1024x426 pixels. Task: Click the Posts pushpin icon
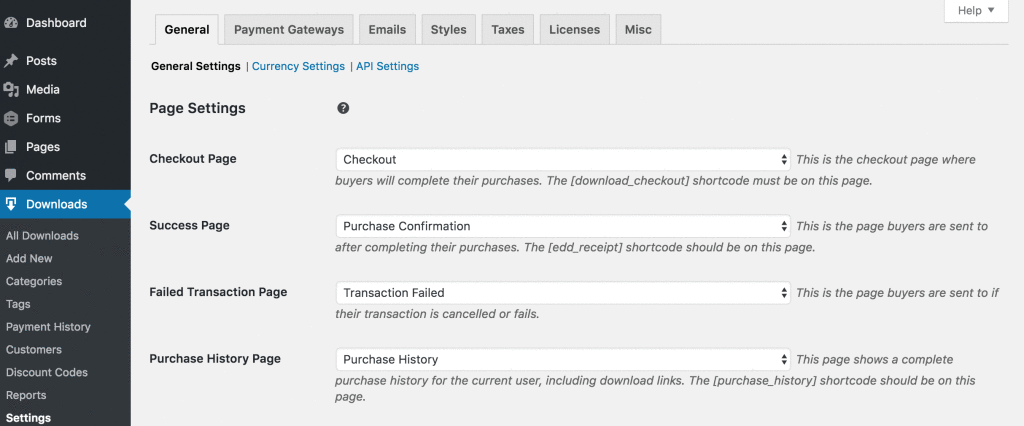click(x=11, y=61)
